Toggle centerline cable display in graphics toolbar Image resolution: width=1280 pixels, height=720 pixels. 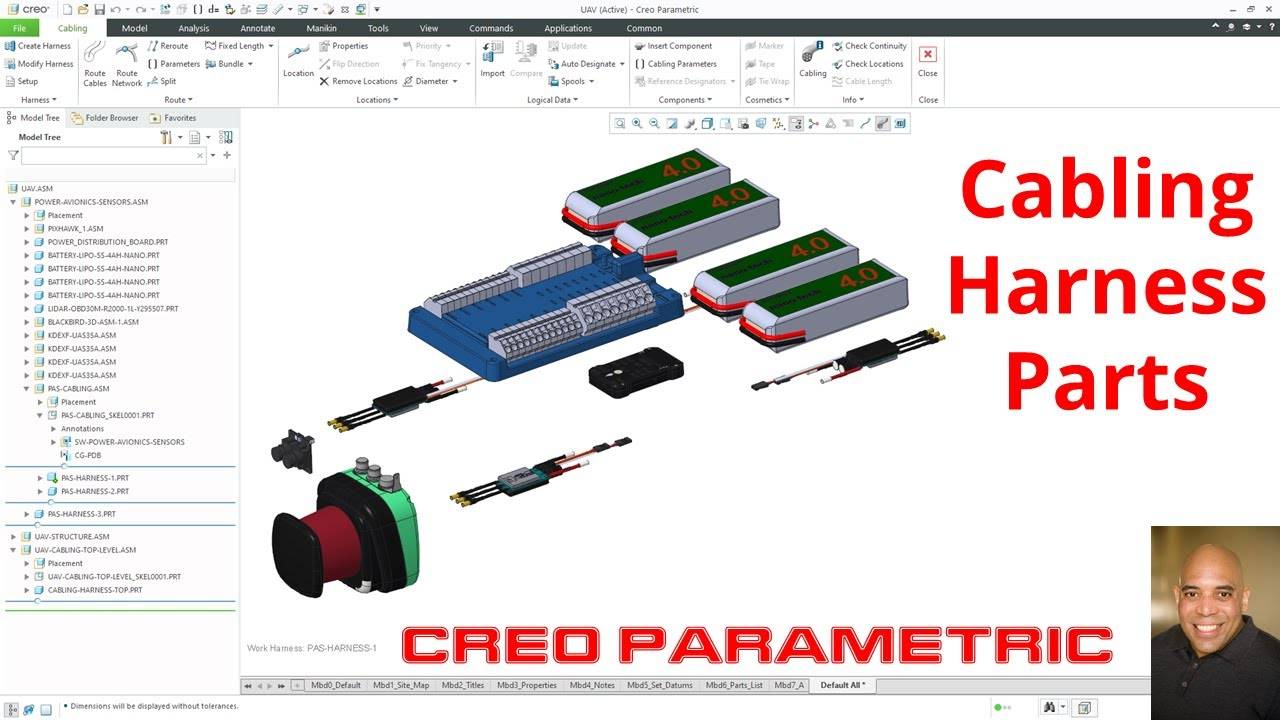tap(865, 124)
